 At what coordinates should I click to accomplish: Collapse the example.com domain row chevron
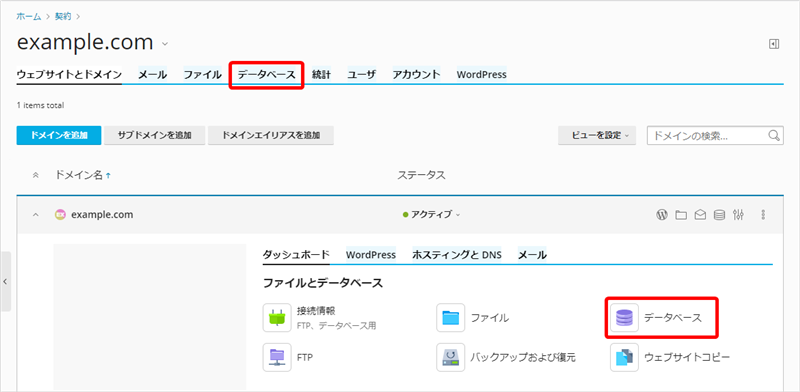pos(35,215)
